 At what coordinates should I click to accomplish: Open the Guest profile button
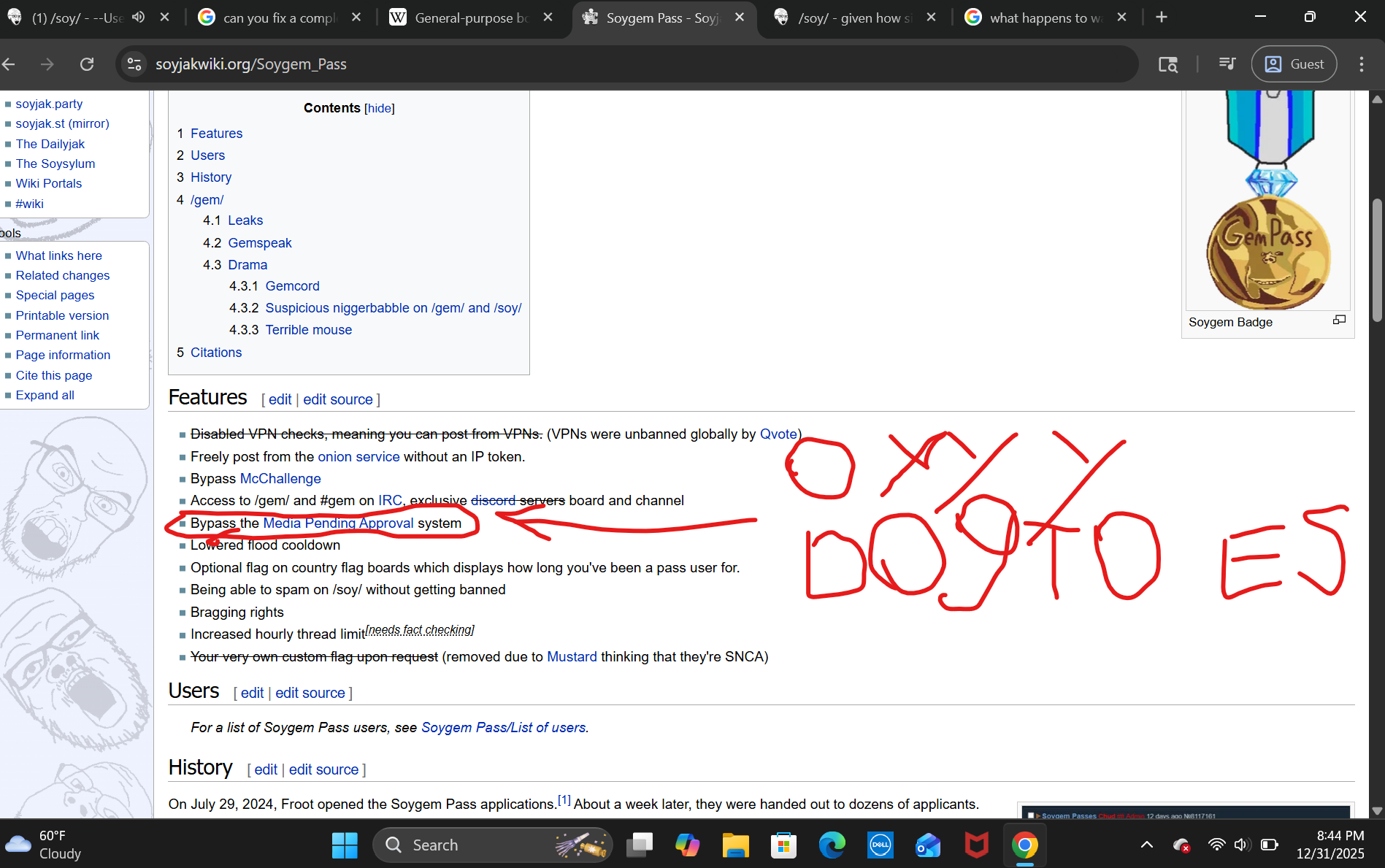(x=1294, y=64)
